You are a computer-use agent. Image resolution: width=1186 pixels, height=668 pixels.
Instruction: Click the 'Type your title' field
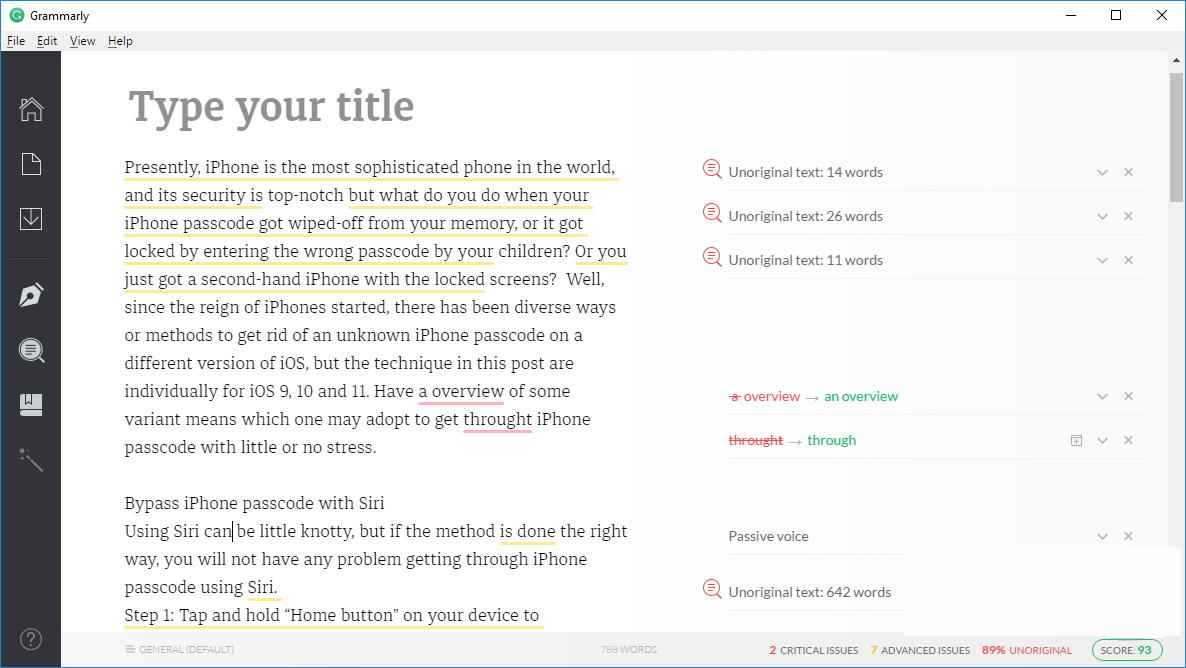[271, 106]
